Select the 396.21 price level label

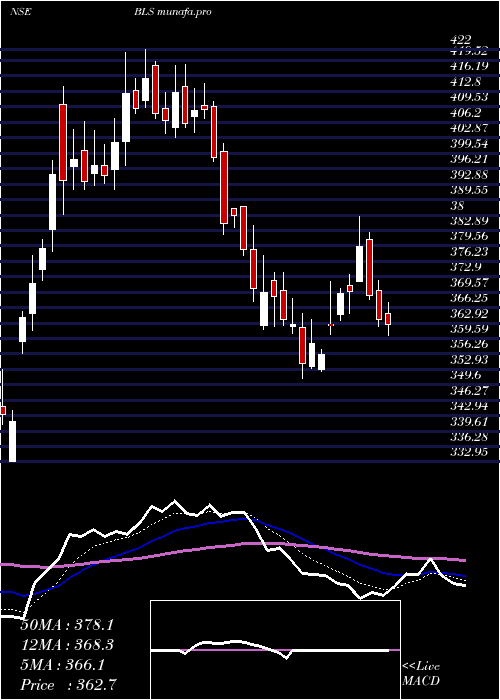(469, 159)
